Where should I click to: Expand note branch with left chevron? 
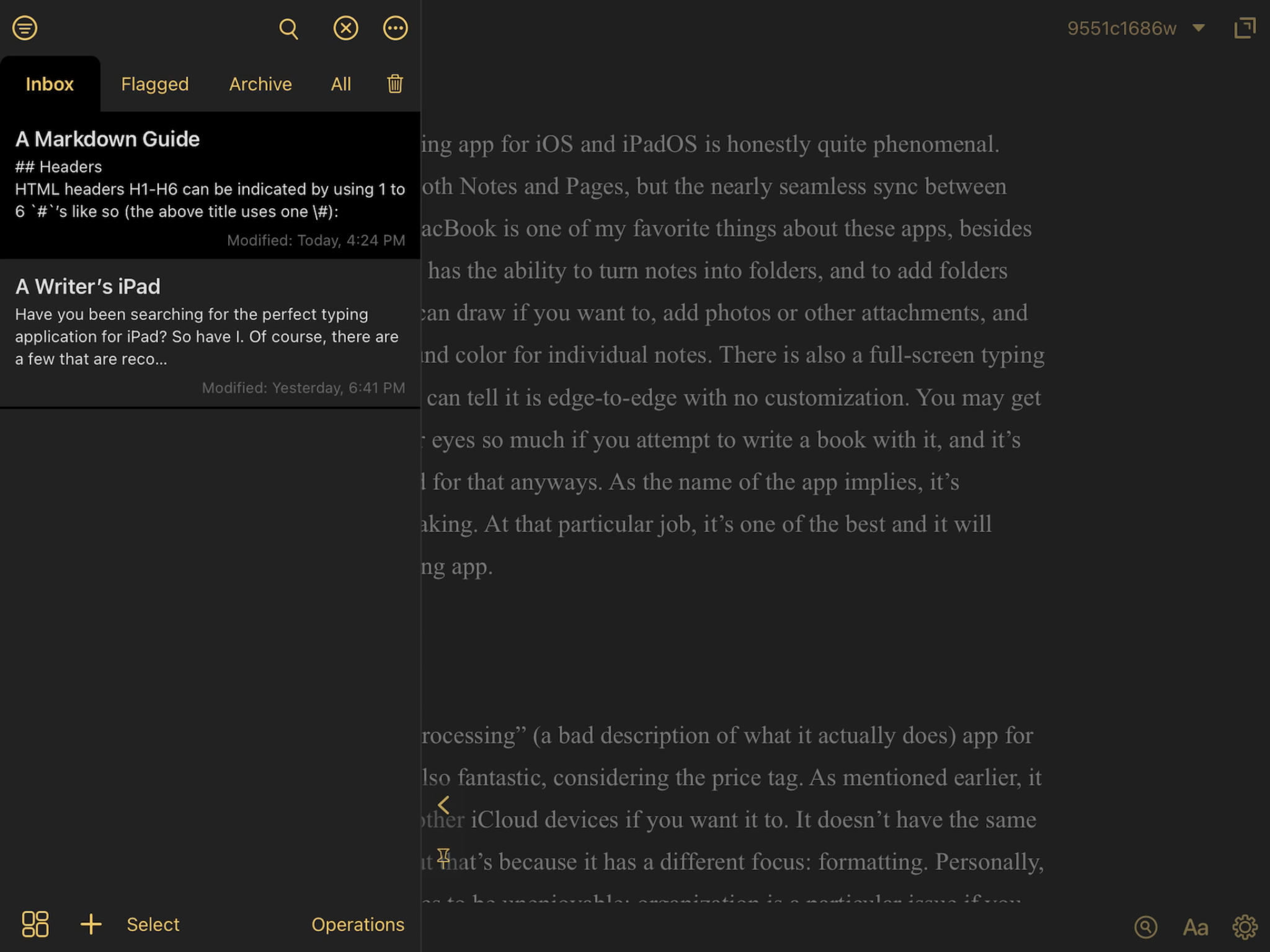coord(444,805)
